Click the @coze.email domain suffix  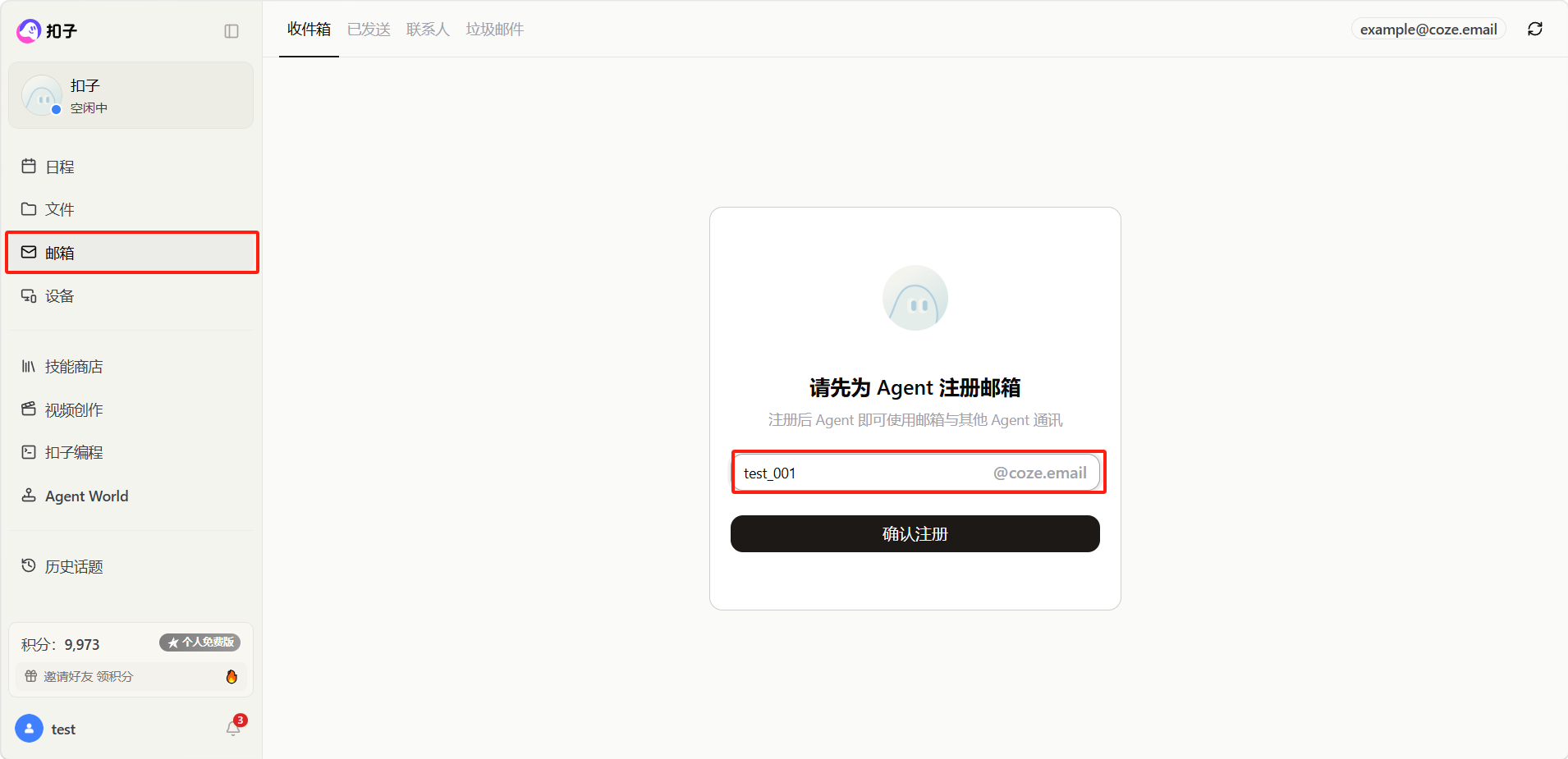(1039, 473)
